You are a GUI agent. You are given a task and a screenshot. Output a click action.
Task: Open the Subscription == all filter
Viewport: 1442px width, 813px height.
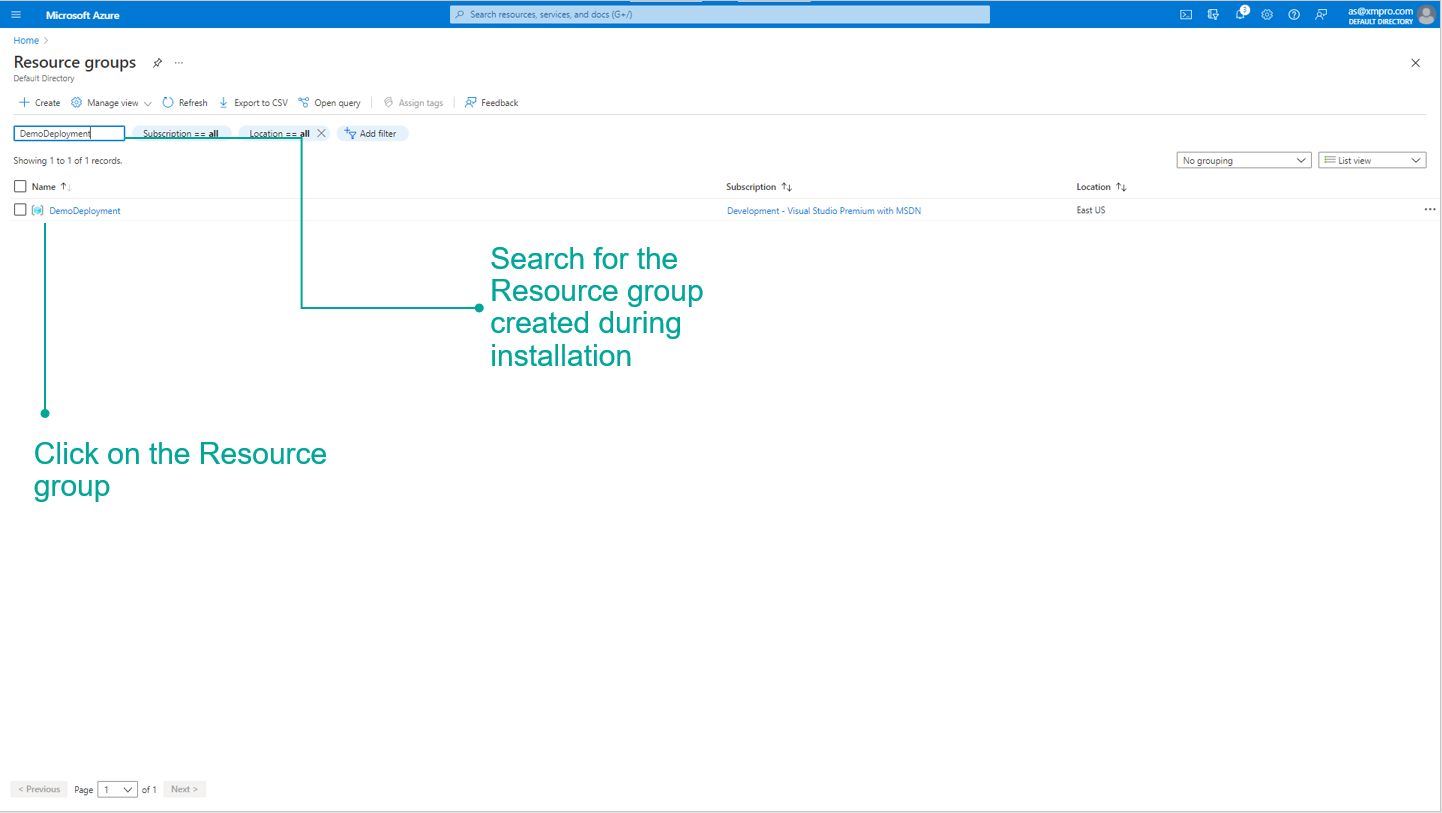coord(181,133)
